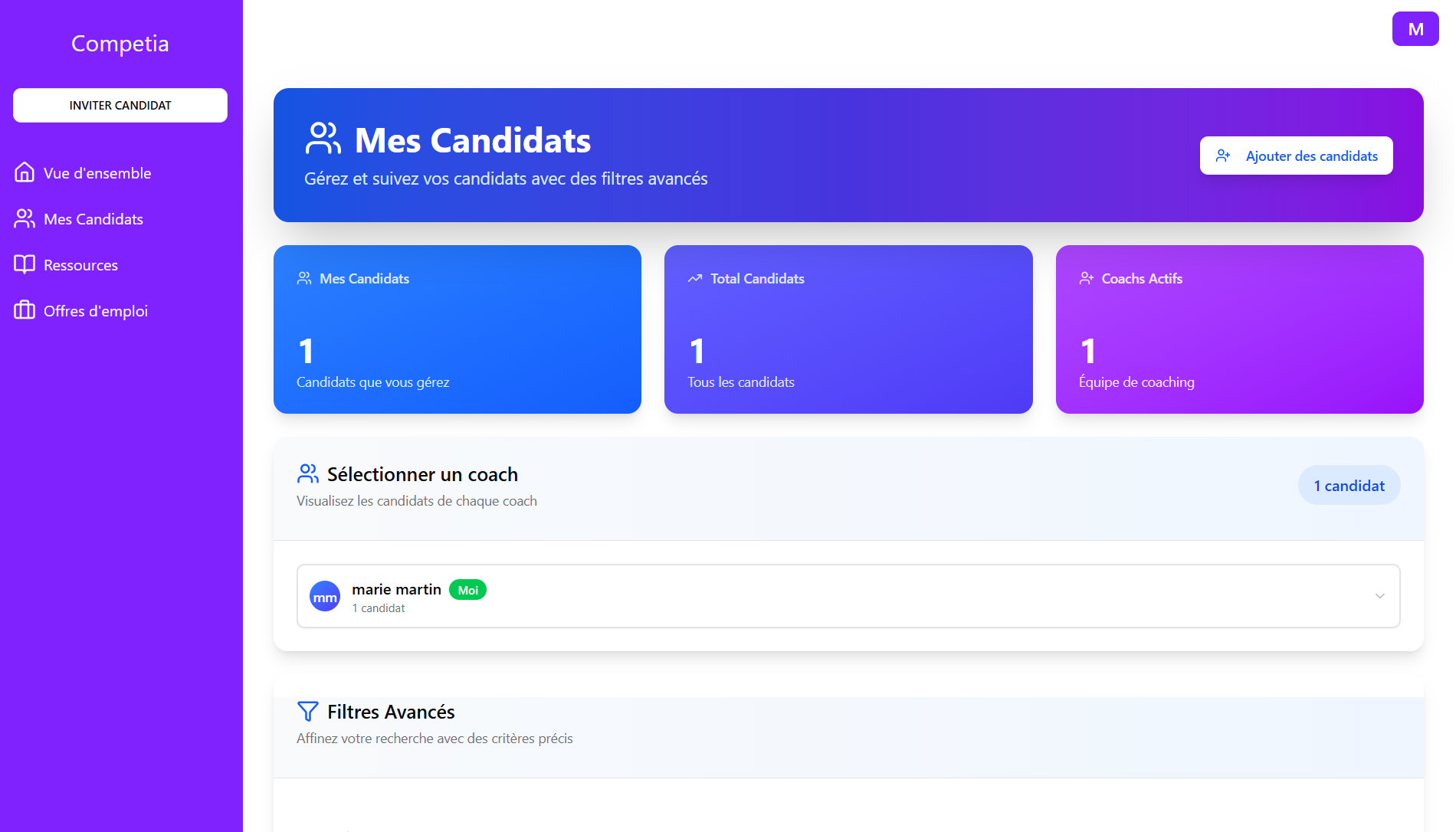Open Offres d'emploi page
Viewport: 1456px width, 832px height.
(x=96, y=311)
